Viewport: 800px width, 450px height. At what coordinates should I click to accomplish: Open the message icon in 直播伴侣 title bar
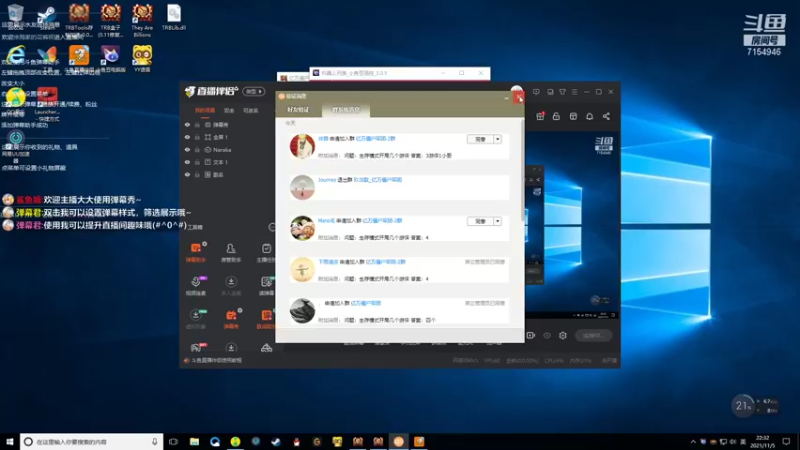(536, 92)
